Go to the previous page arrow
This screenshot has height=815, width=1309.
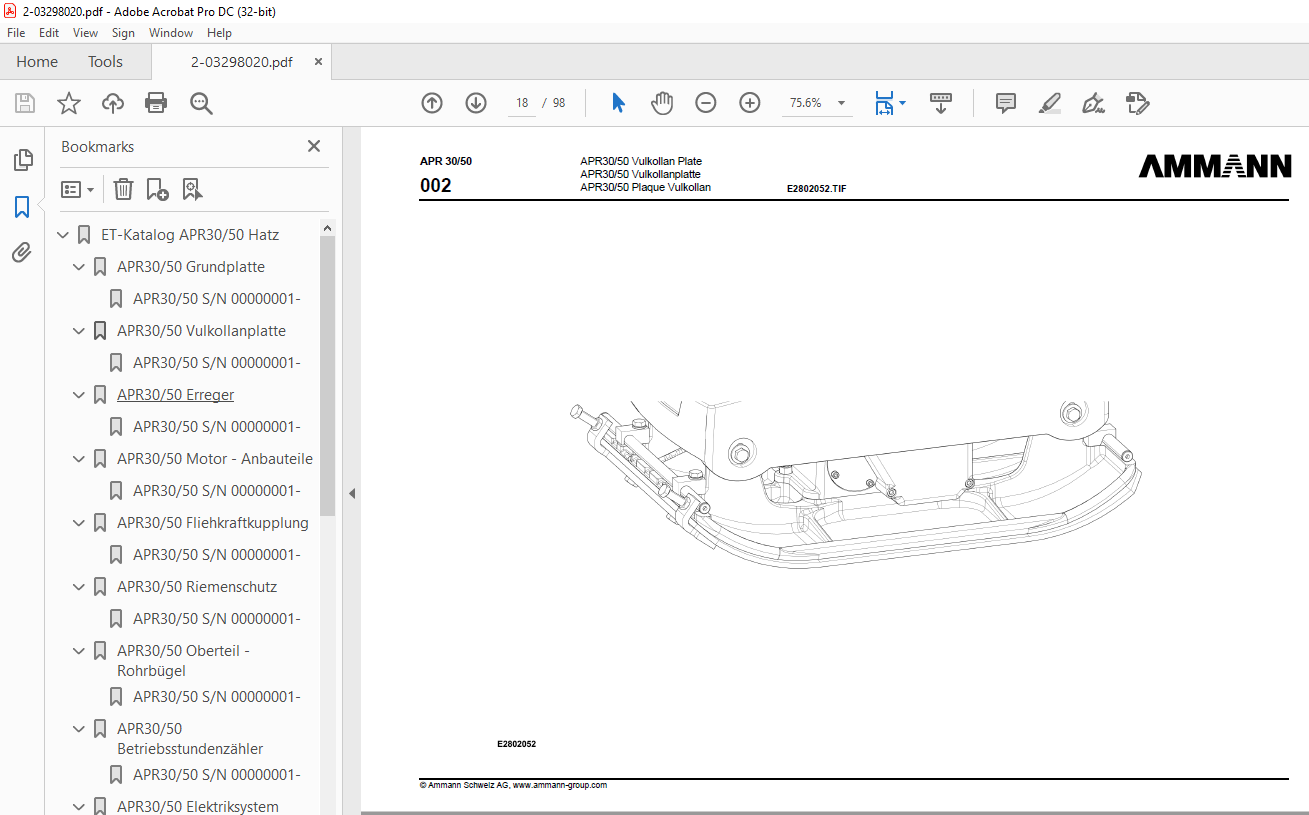click(432, 103)
